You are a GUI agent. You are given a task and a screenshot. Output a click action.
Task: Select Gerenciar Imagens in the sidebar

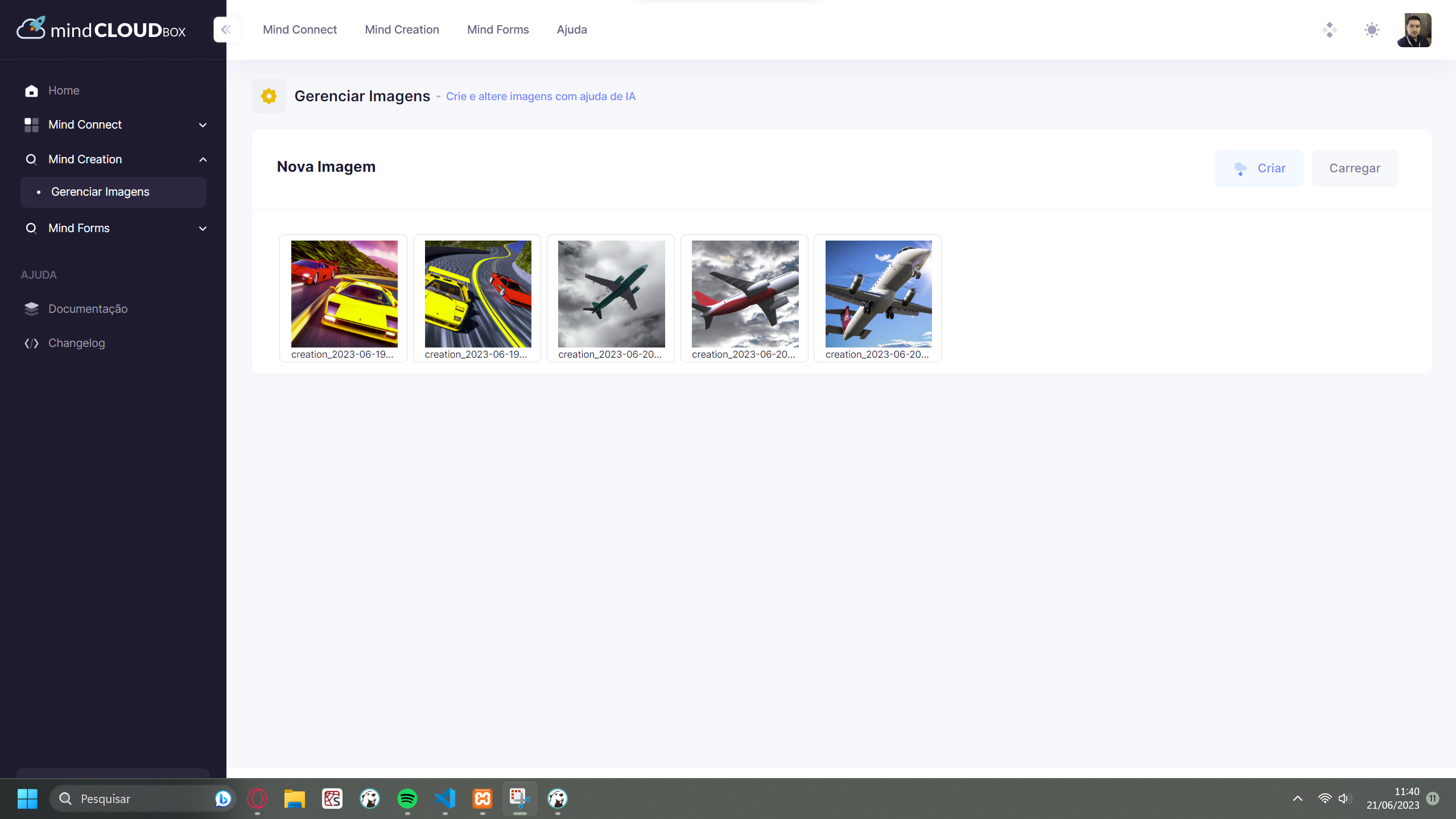click(100, 192)
